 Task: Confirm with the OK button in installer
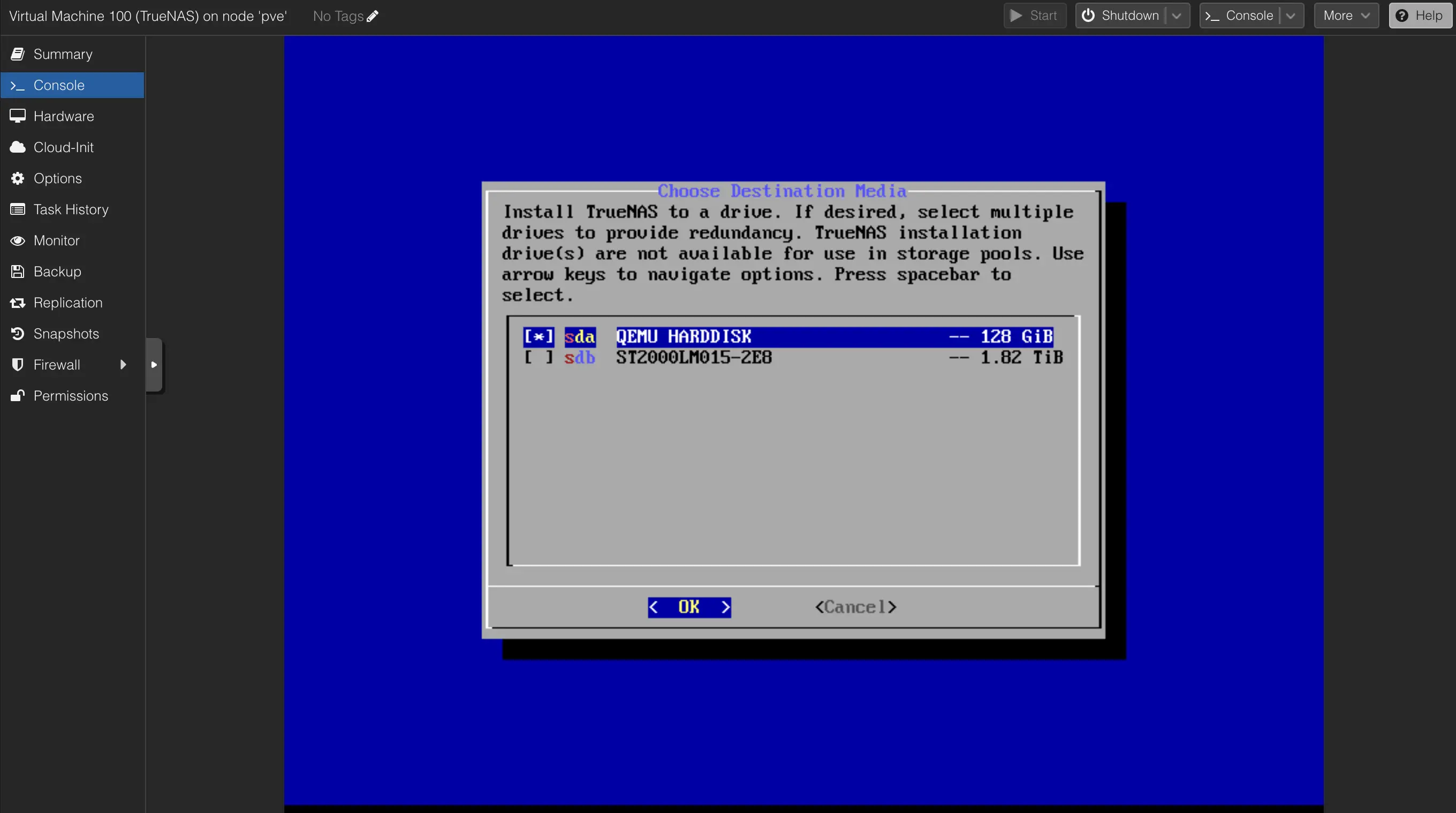(689, 608)
